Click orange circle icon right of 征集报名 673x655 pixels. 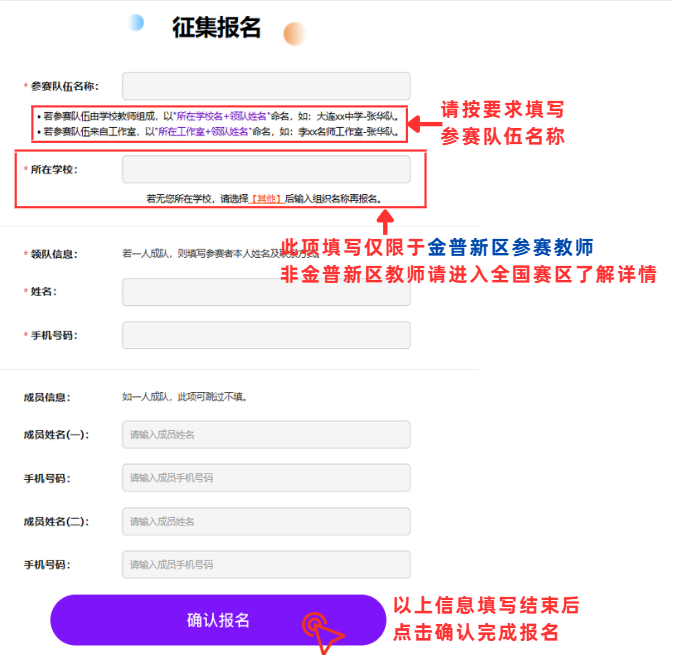pos(294,34)
